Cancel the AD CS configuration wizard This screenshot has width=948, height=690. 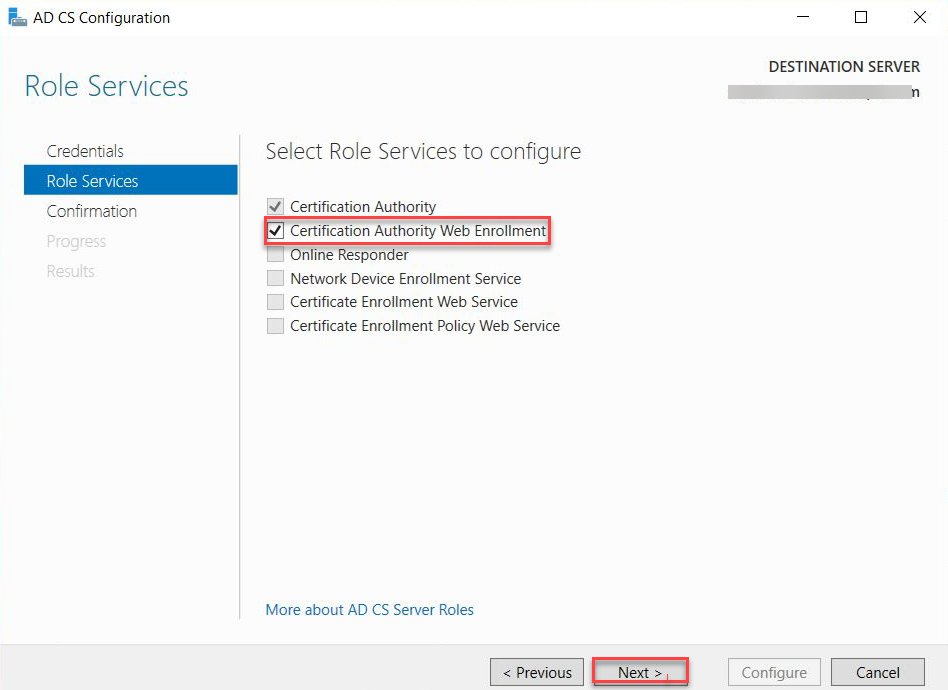877,672
